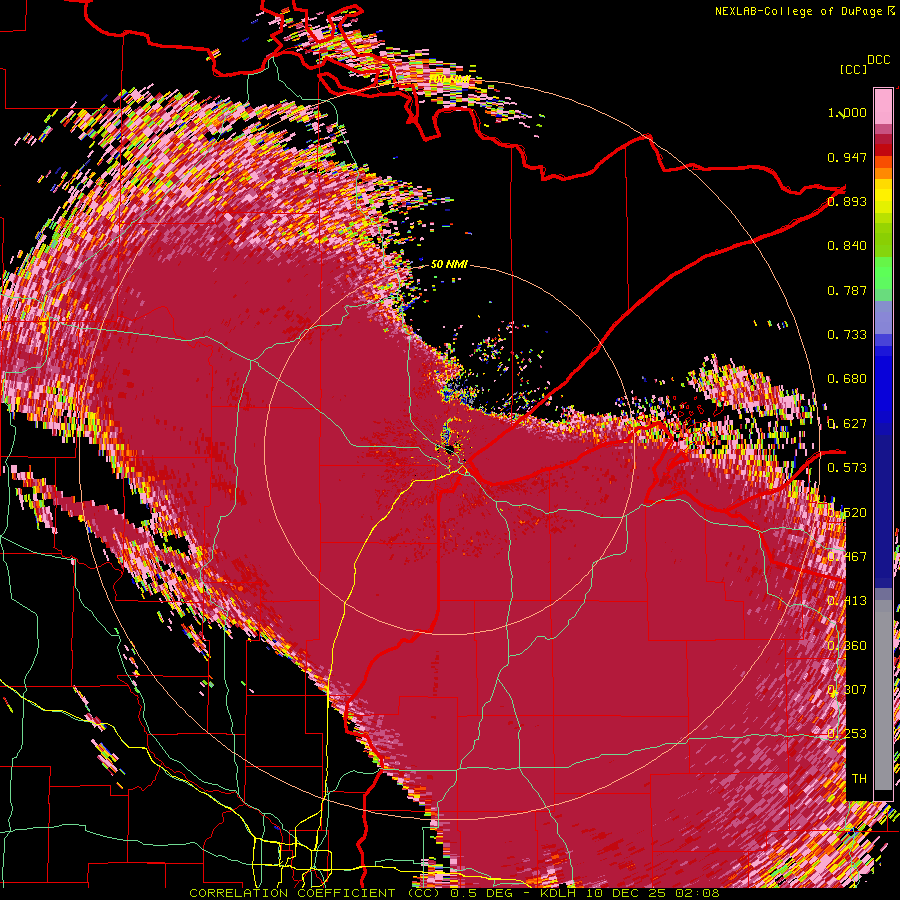
Task: Click the TH threshold label
Action: 859,779
